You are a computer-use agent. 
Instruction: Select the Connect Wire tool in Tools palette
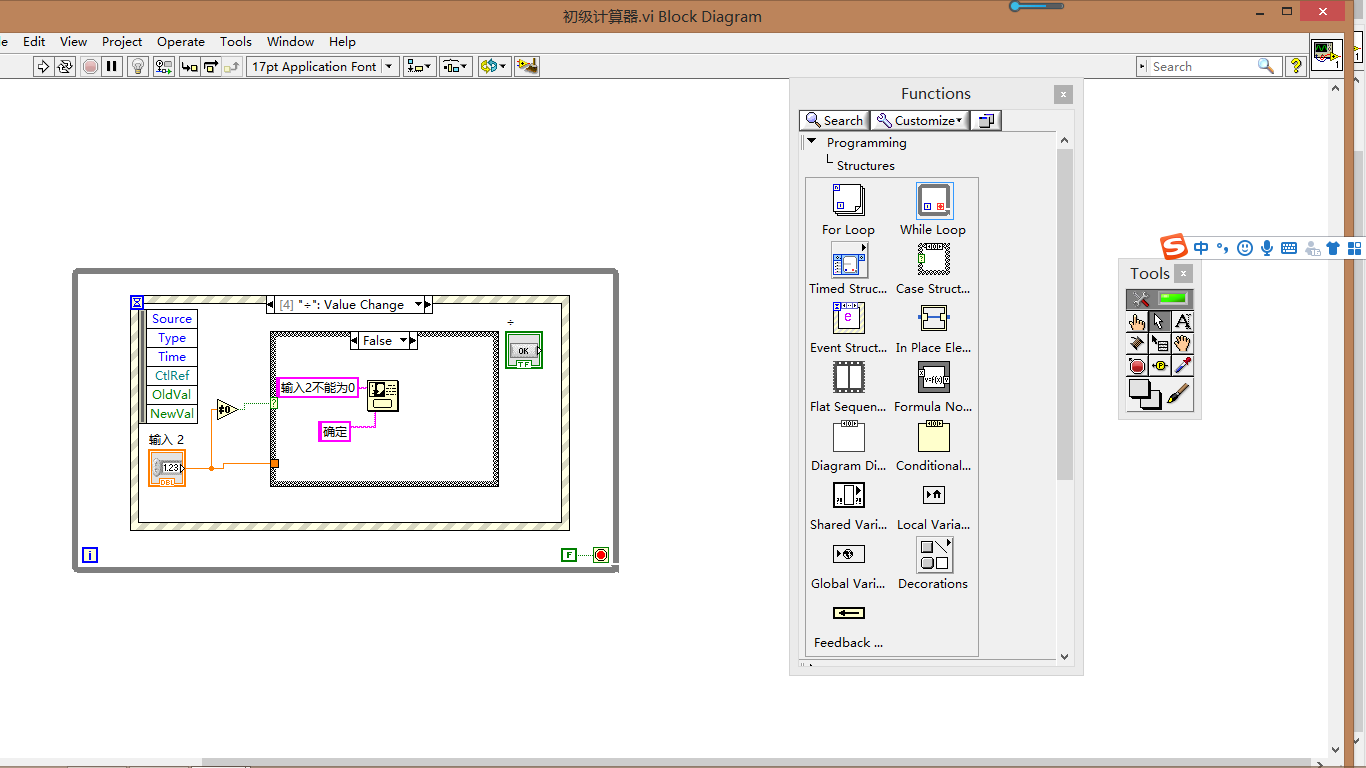(x=1139, y=343)
